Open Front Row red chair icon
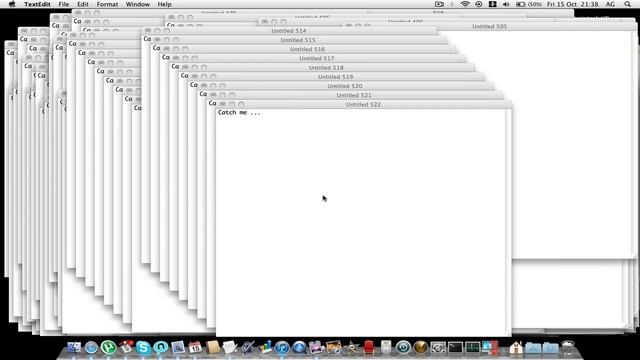640x360 pixels. (x=369, y=347)
